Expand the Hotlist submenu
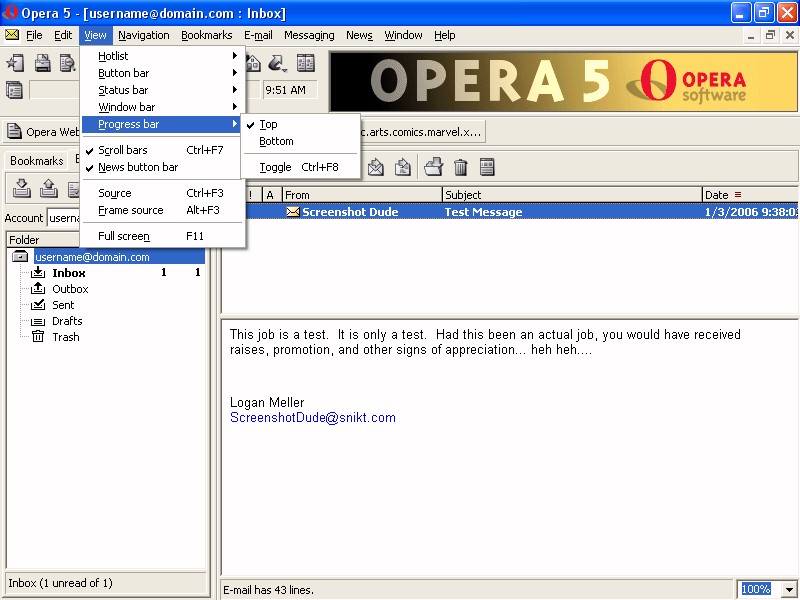The height and width of the screenshot is (600, 800). pyautogui.click(x=161, y=56)
